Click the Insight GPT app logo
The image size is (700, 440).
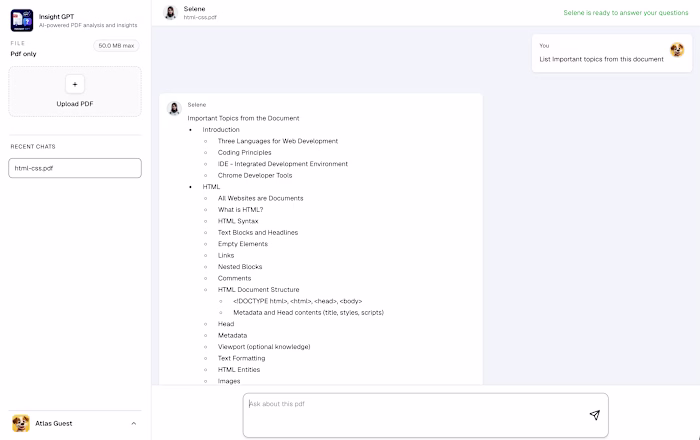[x=22, y=21]
